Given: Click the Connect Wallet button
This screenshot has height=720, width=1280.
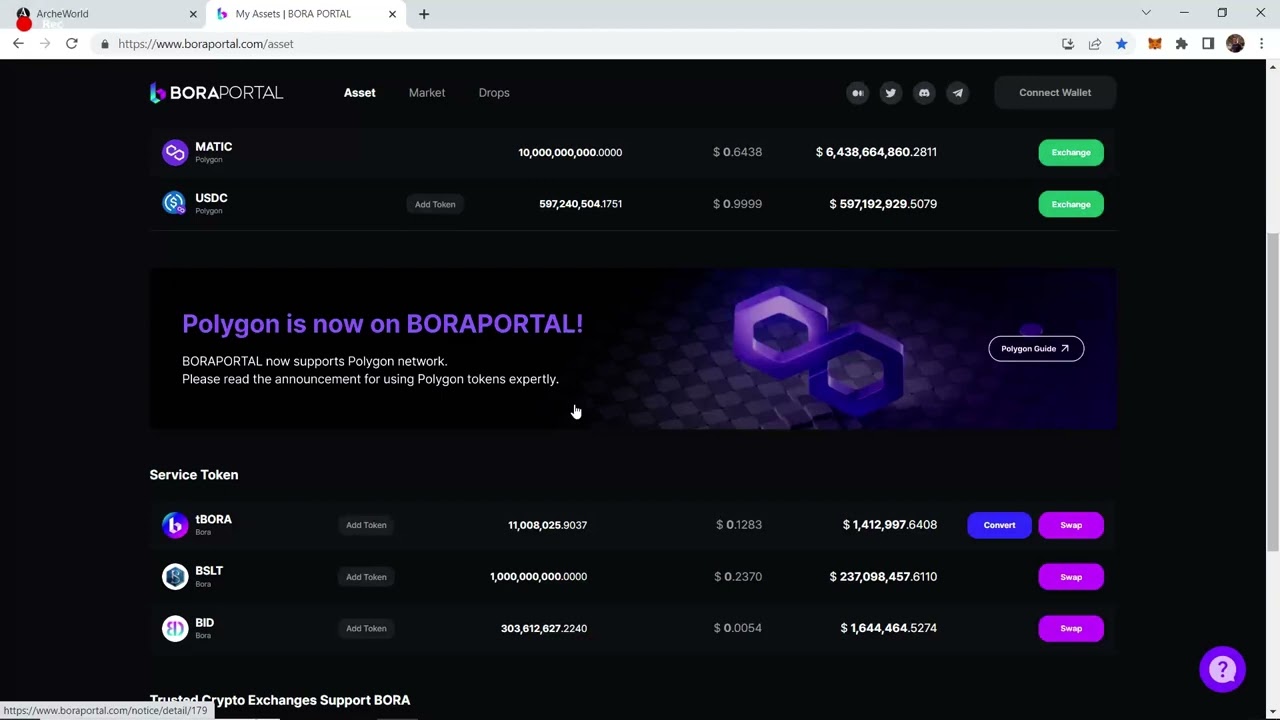Looking at the screenshot, I should [x=1055, y=93].
